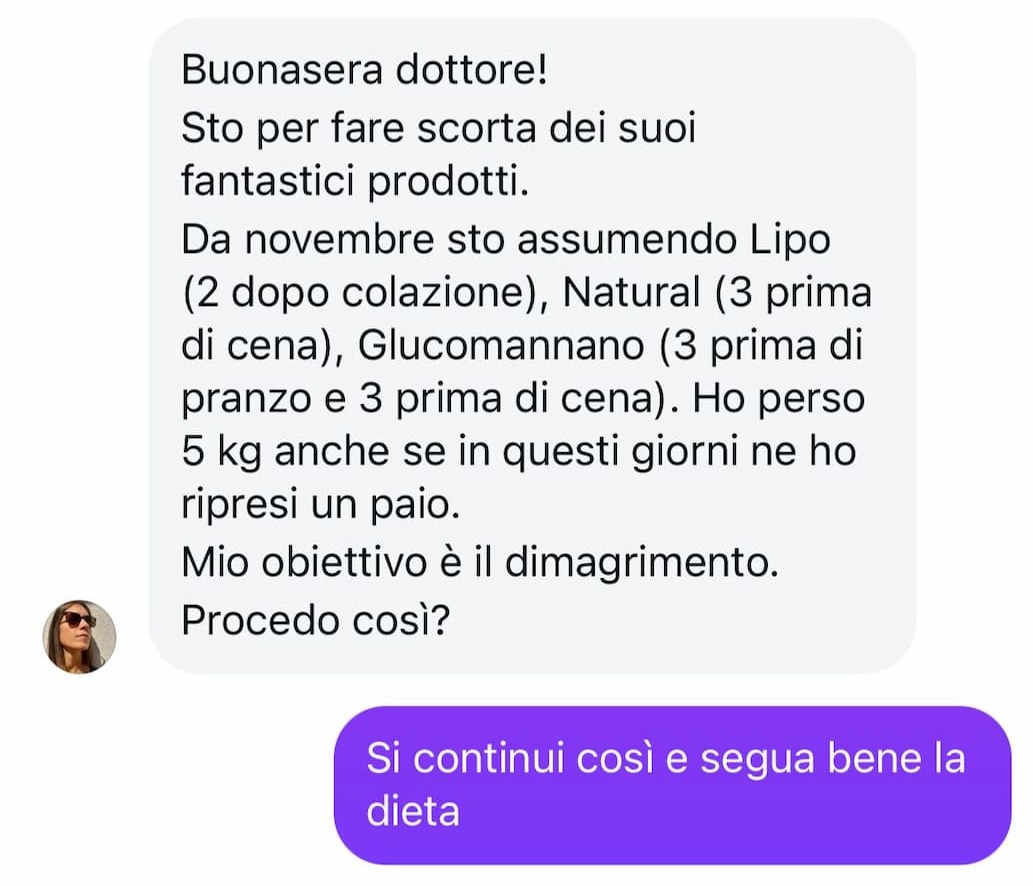Click the line starting with '5 kg anche'
Screen dimensions: 1033x886
(x=518, y=452)
